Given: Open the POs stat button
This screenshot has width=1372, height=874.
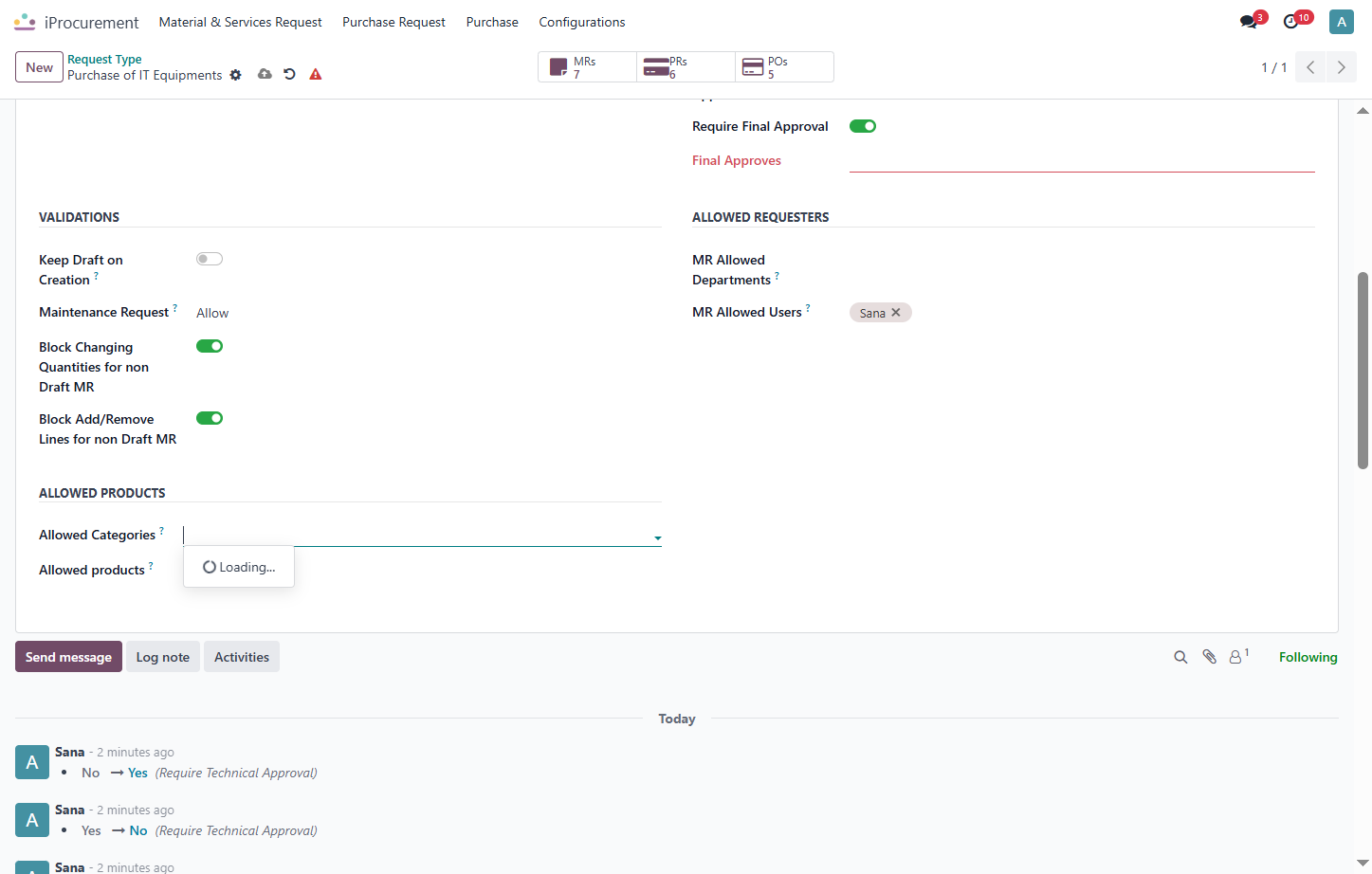Looking at the screenshot, I should [785, 67].
